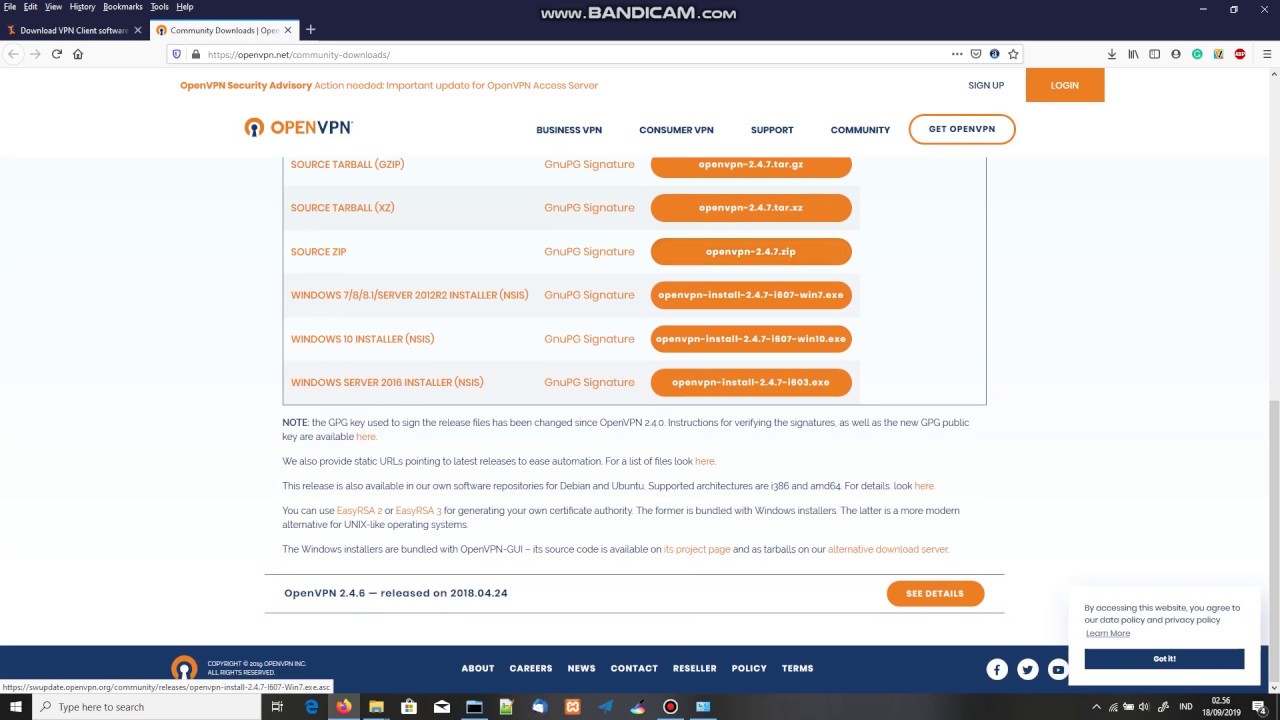
Task: Go to the Firefox home page icon
Action: 78,54
